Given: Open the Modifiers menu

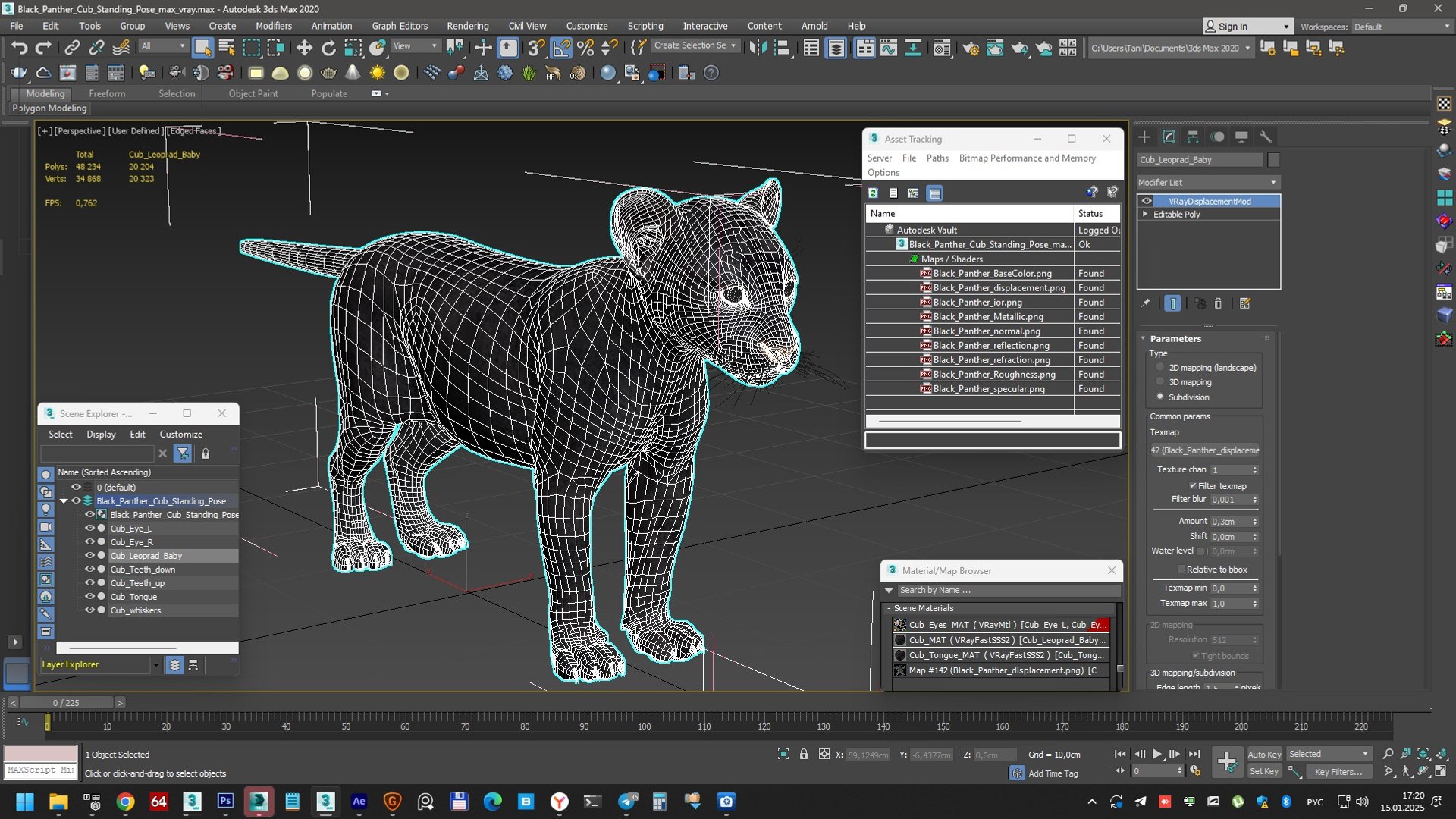Looking at the screenshot, I should tap(273, 26).
